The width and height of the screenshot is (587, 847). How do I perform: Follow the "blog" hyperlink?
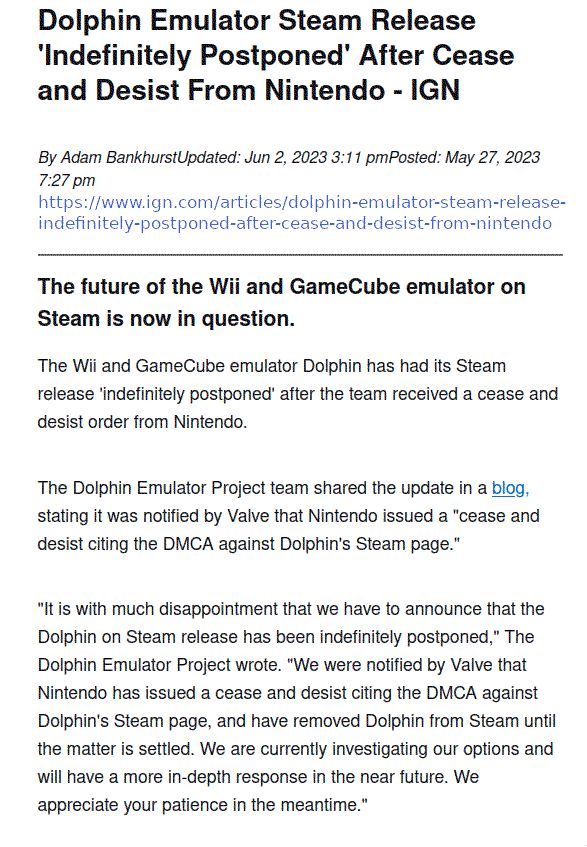click(508, 488)
